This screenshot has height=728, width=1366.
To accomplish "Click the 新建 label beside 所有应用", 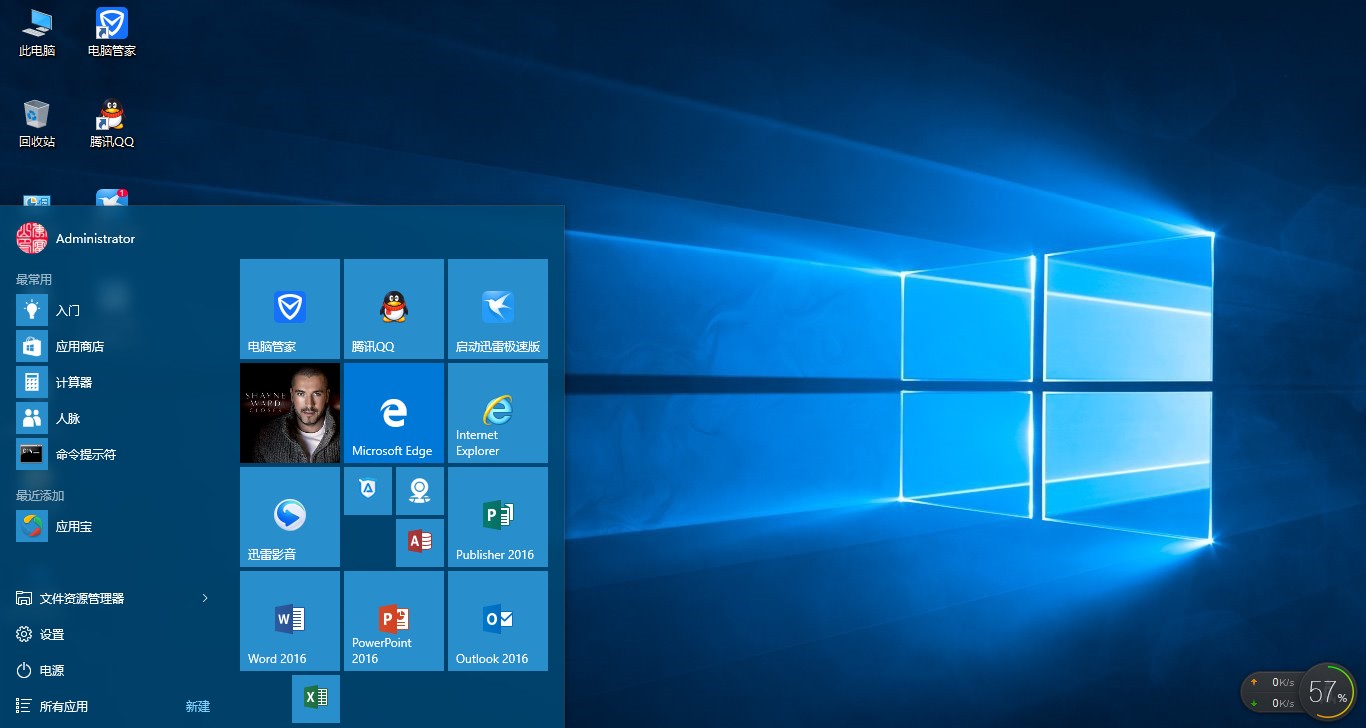I will point(198,706).
